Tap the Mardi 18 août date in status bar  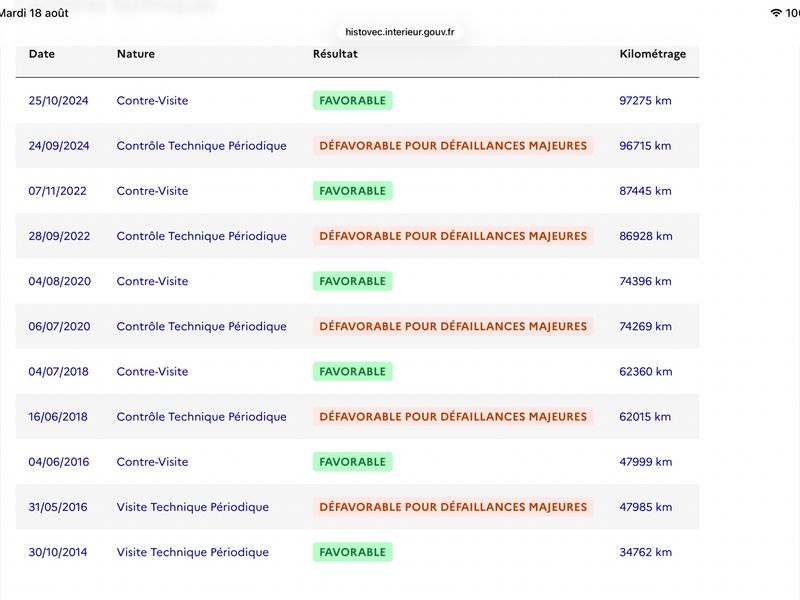[34, 13]
